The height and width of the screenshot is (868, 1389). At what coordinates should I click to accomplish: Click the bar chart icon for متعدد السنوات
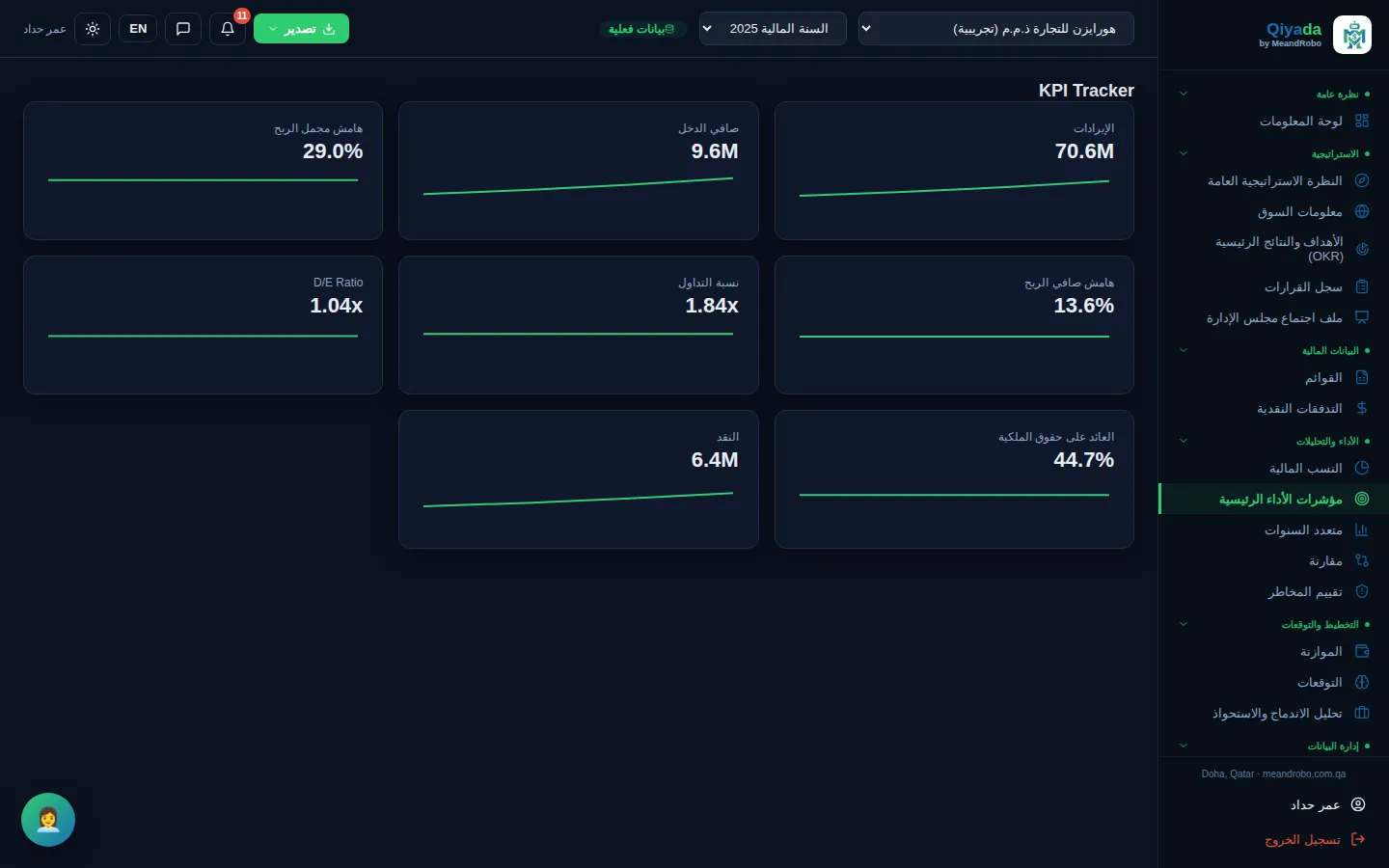[1362, 529]
